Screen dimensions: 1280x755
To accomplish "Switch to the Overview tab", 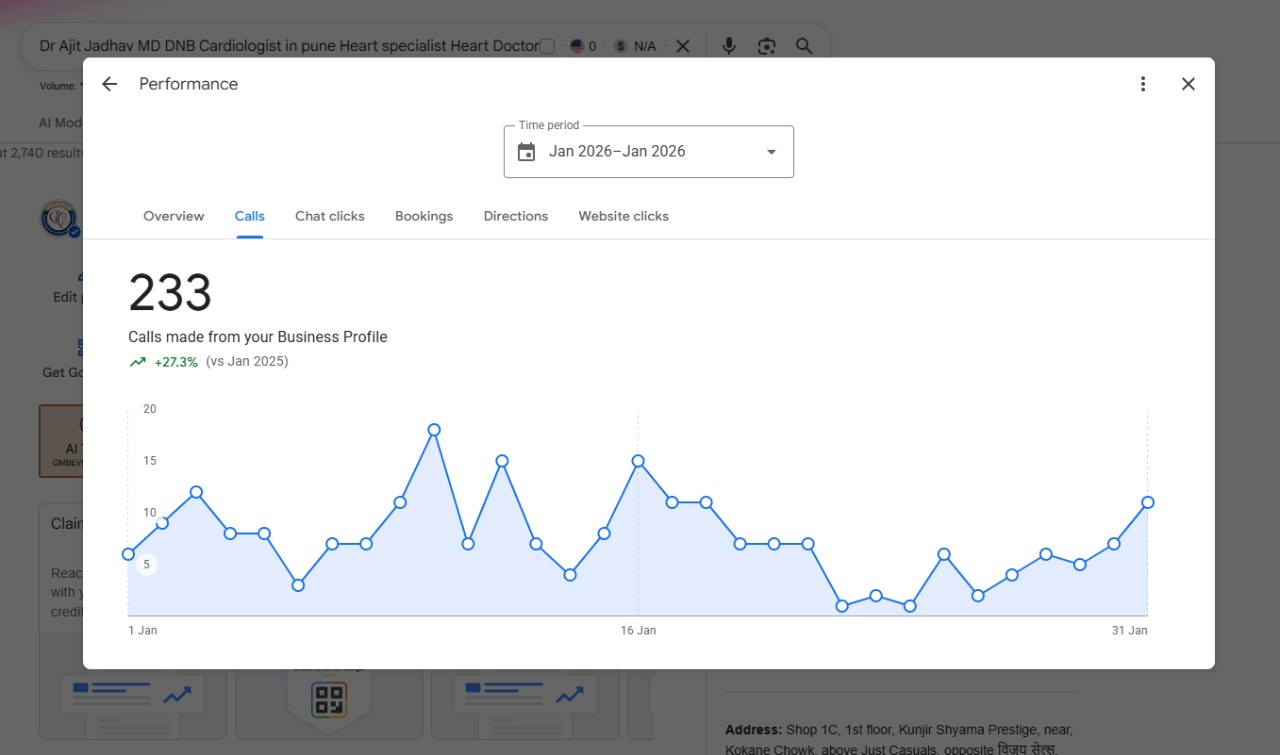I will pos(174,216).
